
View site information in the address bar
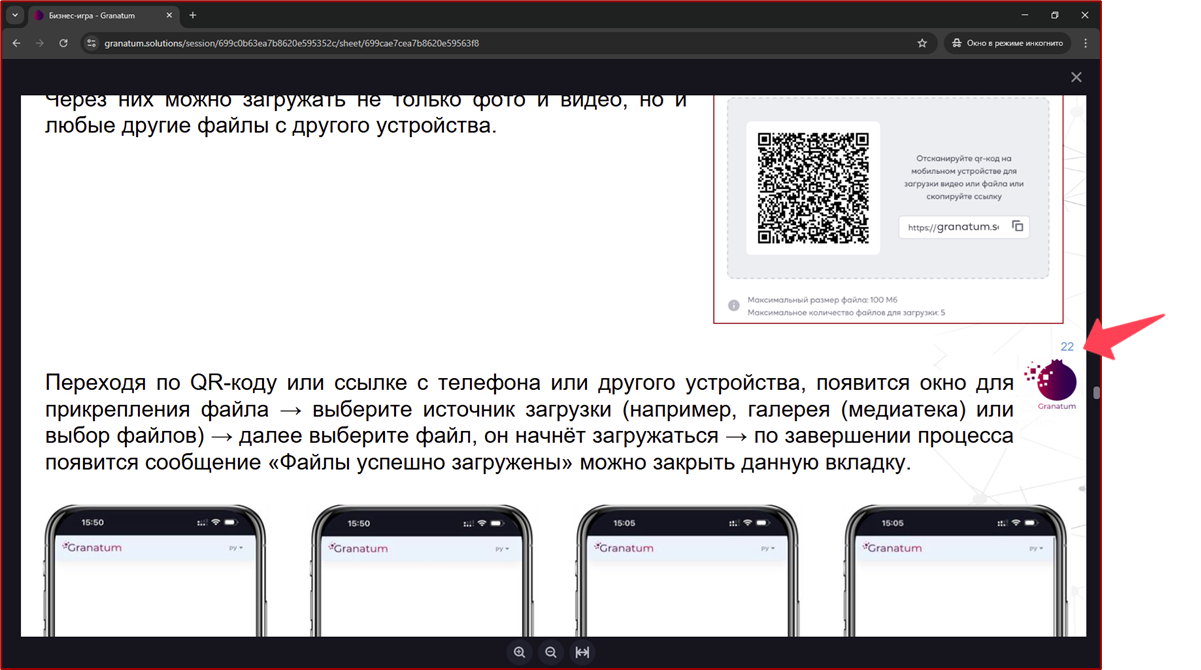[90, 43]
